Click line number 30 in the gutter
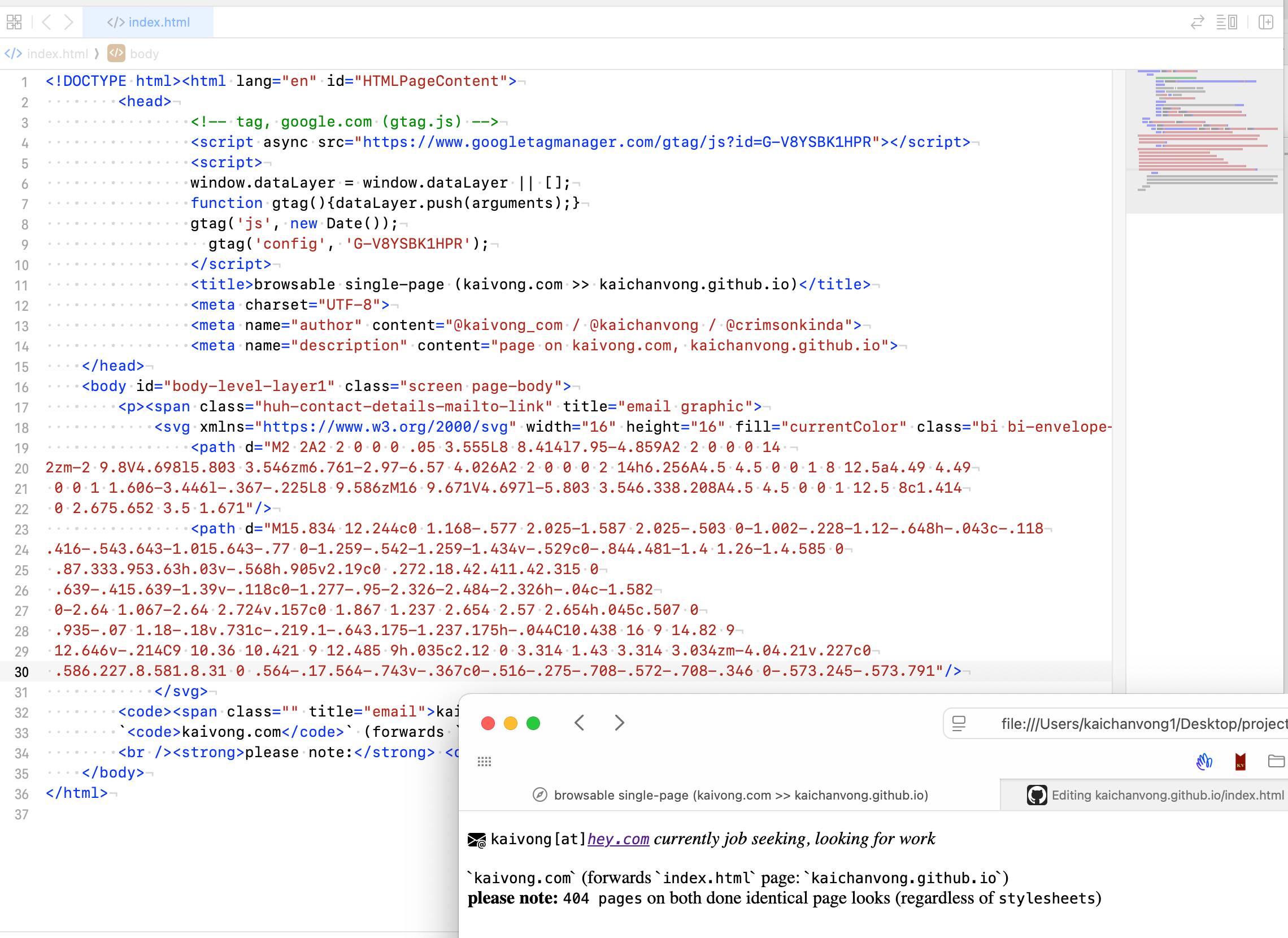This screenshot has height=938, width=1288. (21, 672)
